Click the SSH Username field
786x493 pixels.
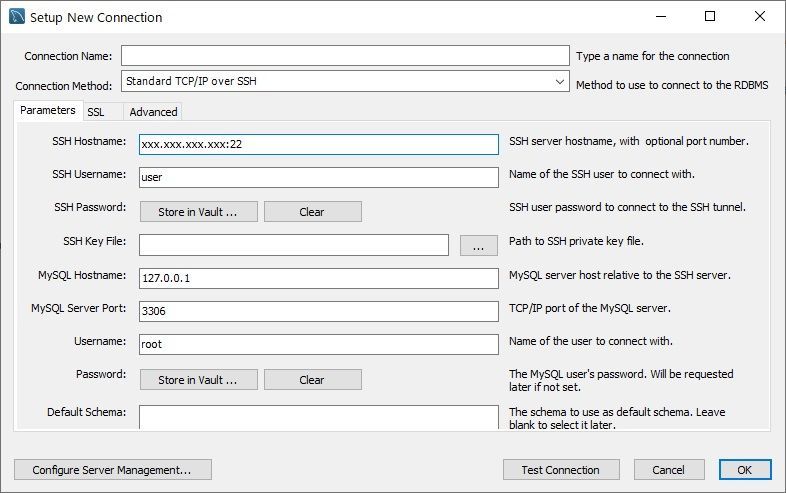[x=319, y=177]
